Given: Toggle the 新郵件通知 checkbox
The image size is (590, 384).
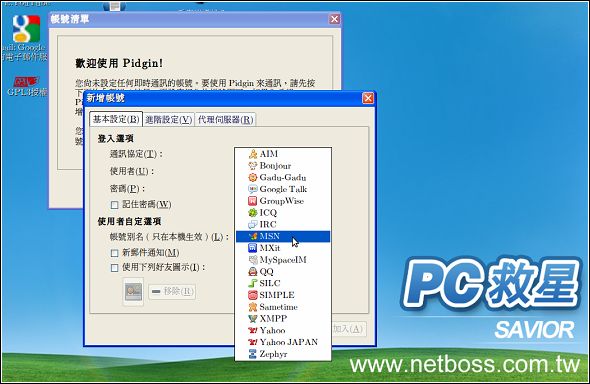Looking at the screenshot, I should [114, 253].
